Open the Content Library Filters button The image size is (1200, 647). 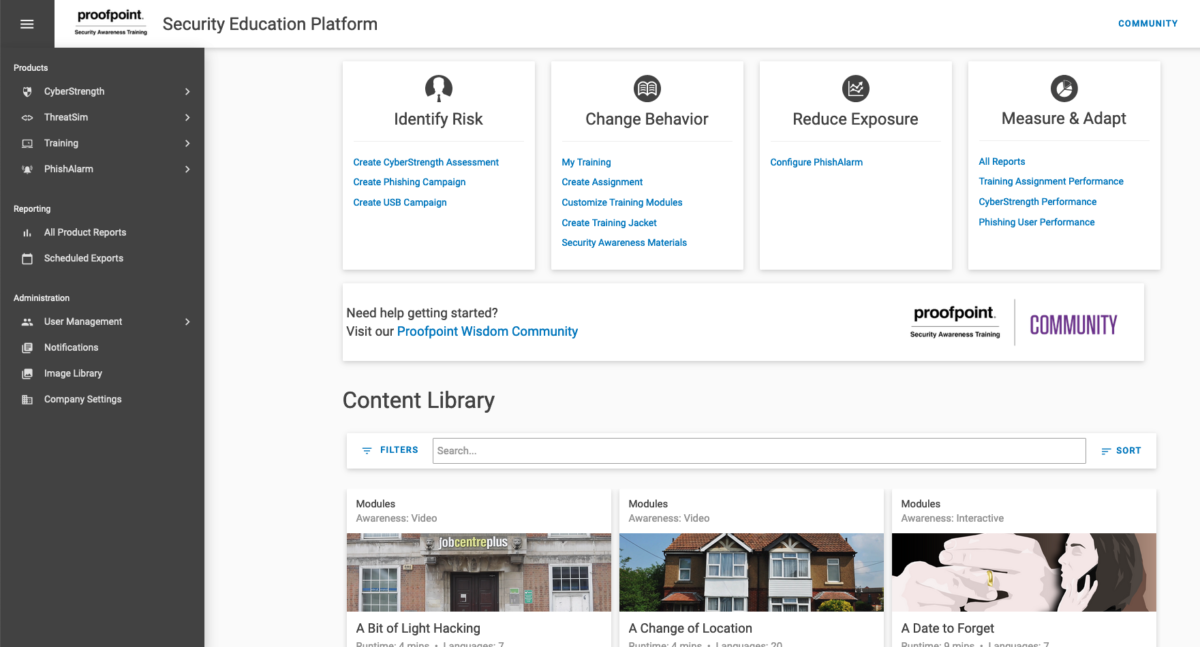[x=390, y=450]
